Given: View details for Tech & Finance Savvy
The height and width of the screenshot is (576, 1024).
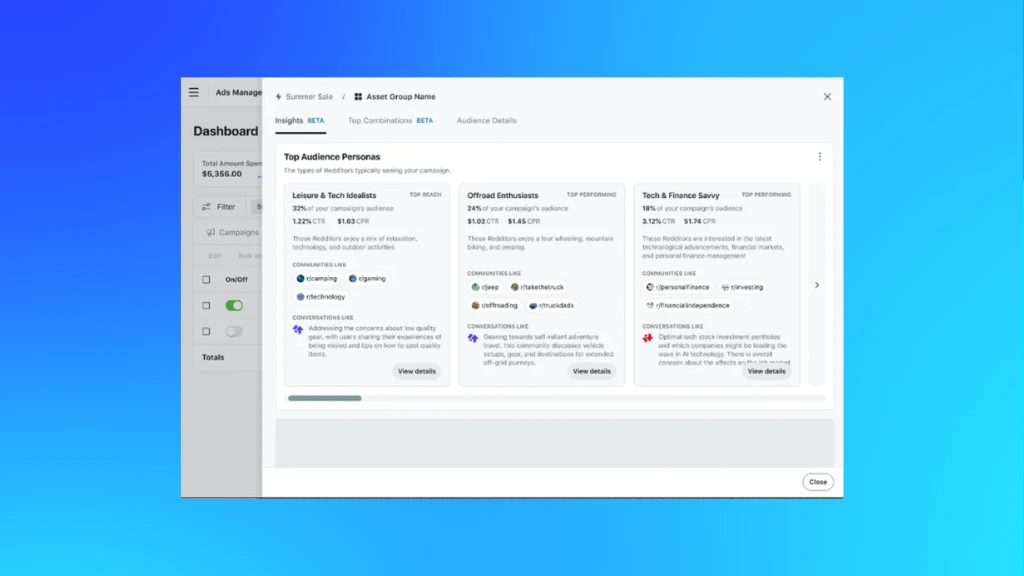Looking at the screenshot, I should [x=767, y=372].
